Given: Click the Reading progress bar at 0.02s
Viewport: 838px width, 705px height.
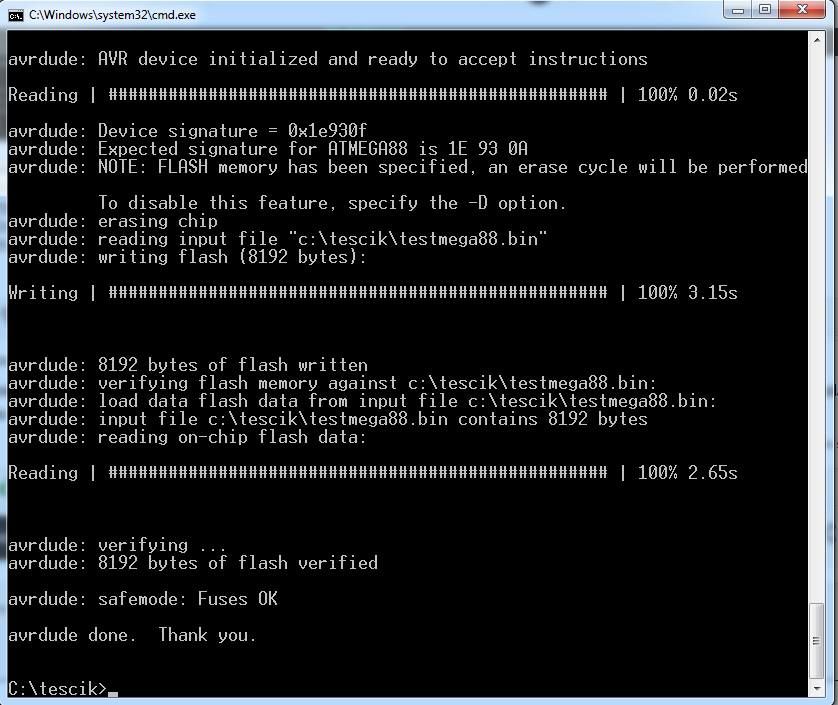Looking at the screenshot, I should (x=373, y=95).
